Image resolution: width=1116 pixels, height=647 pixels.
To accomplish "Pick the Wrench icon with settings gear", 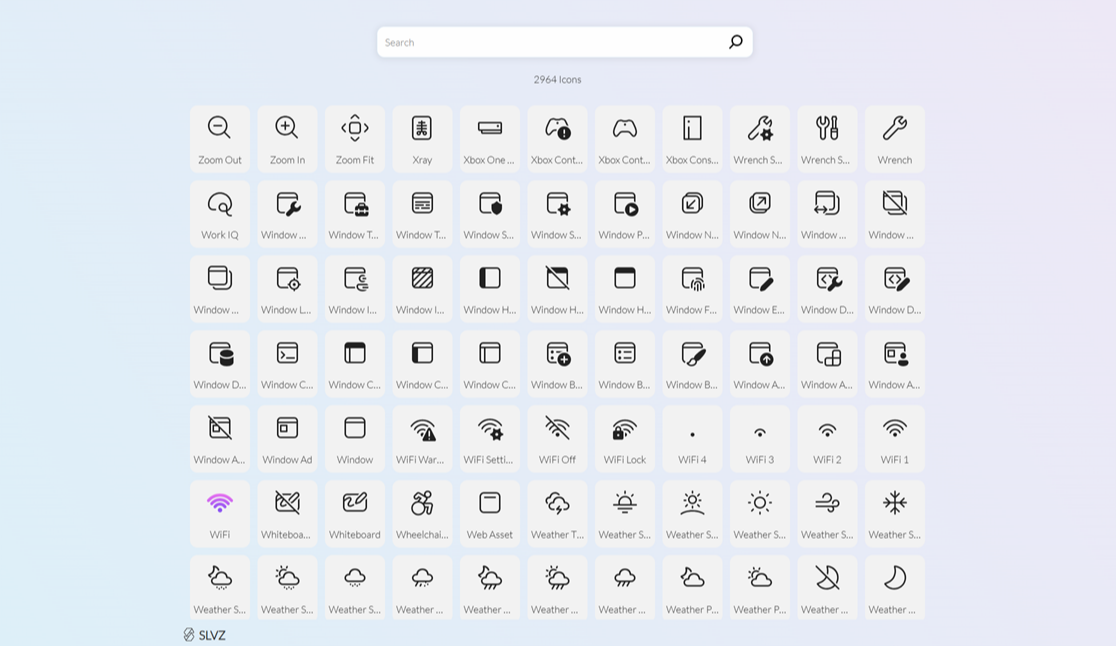I will pyautogui.click(x=759, y=139).
